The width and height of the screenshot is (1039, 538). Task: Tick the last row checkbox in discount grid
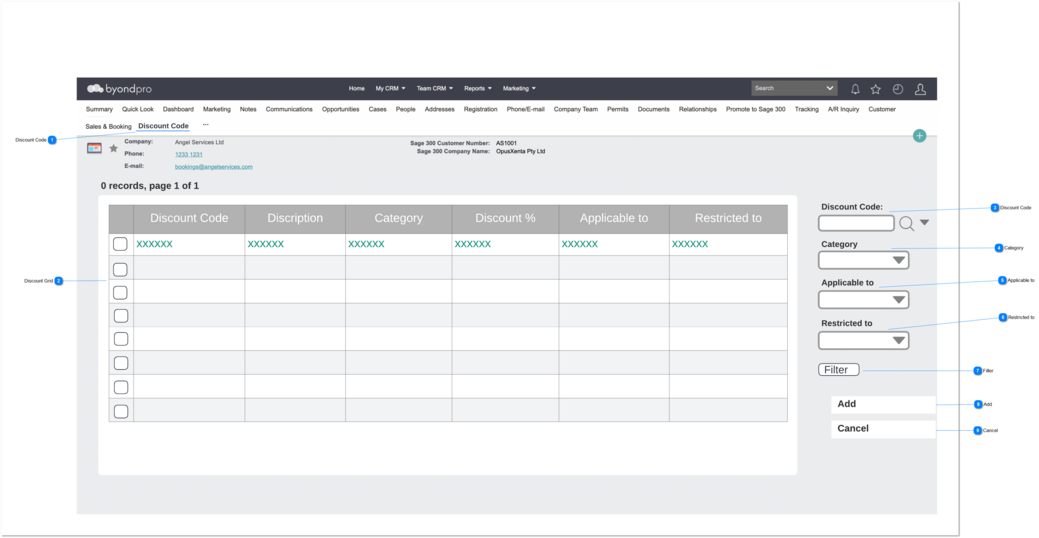pyautogui.click(x=121, y=411)
